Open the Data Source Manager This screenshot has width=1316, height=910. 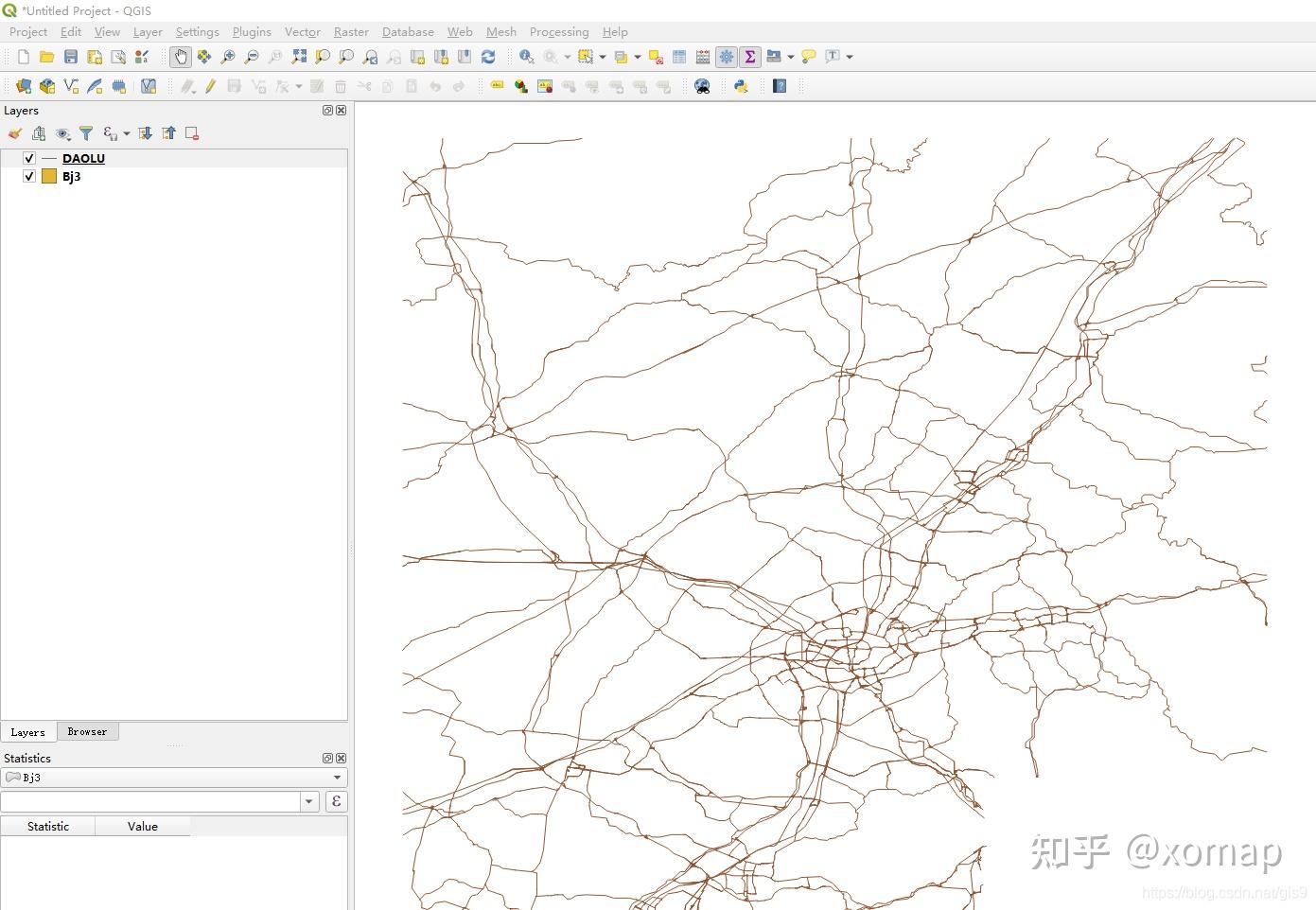pyautogui.click(x=24, y=86)
